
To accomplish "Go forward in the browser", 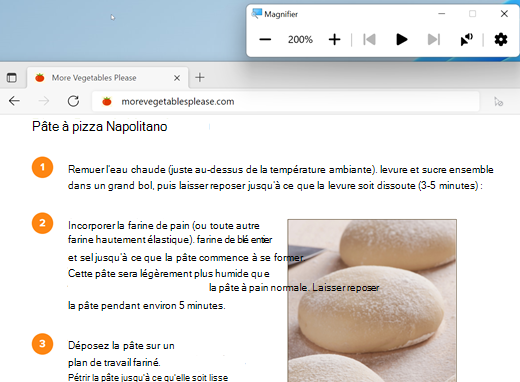I will coord(44,101).
